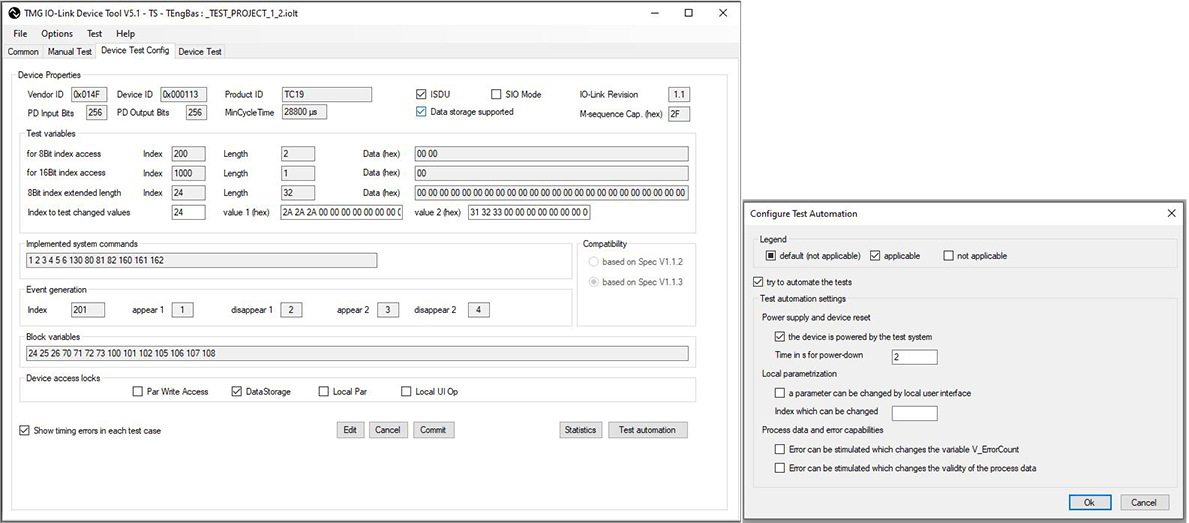Click the M-sequence Cap. hex field

click(x=679, y=114)
